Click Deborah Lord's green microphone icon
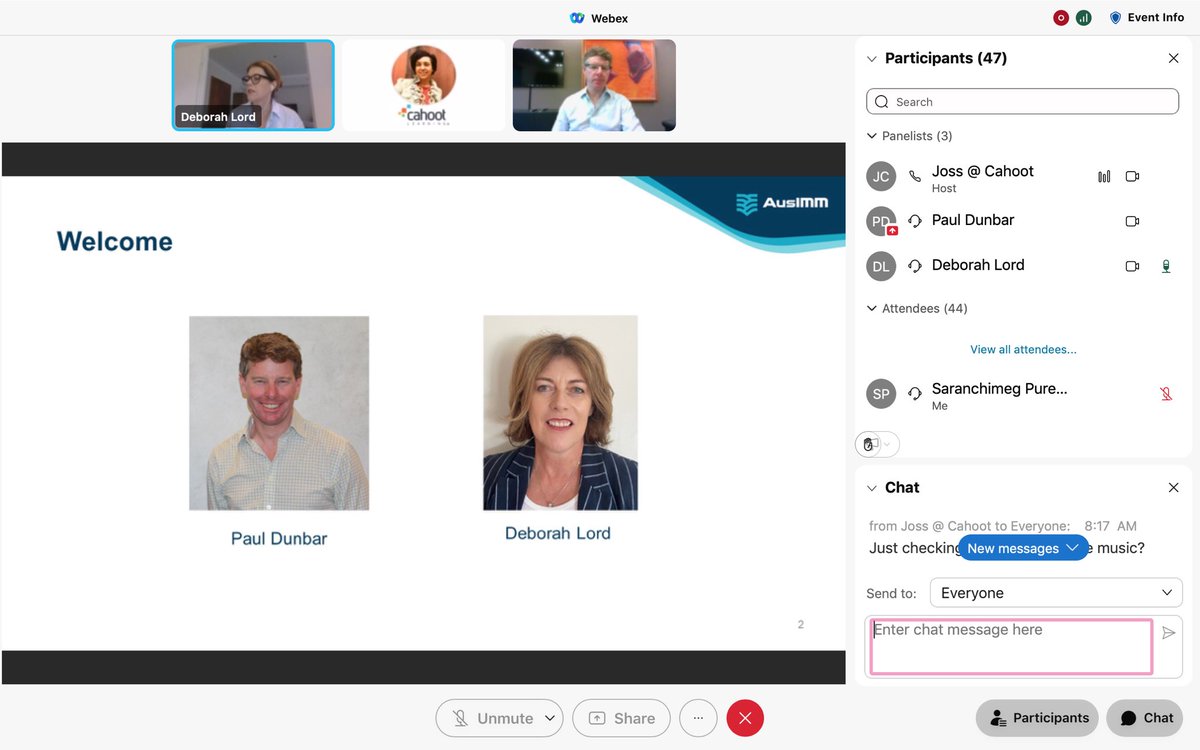Viewport: 1200px width, 750px height. coord(1166,266)
